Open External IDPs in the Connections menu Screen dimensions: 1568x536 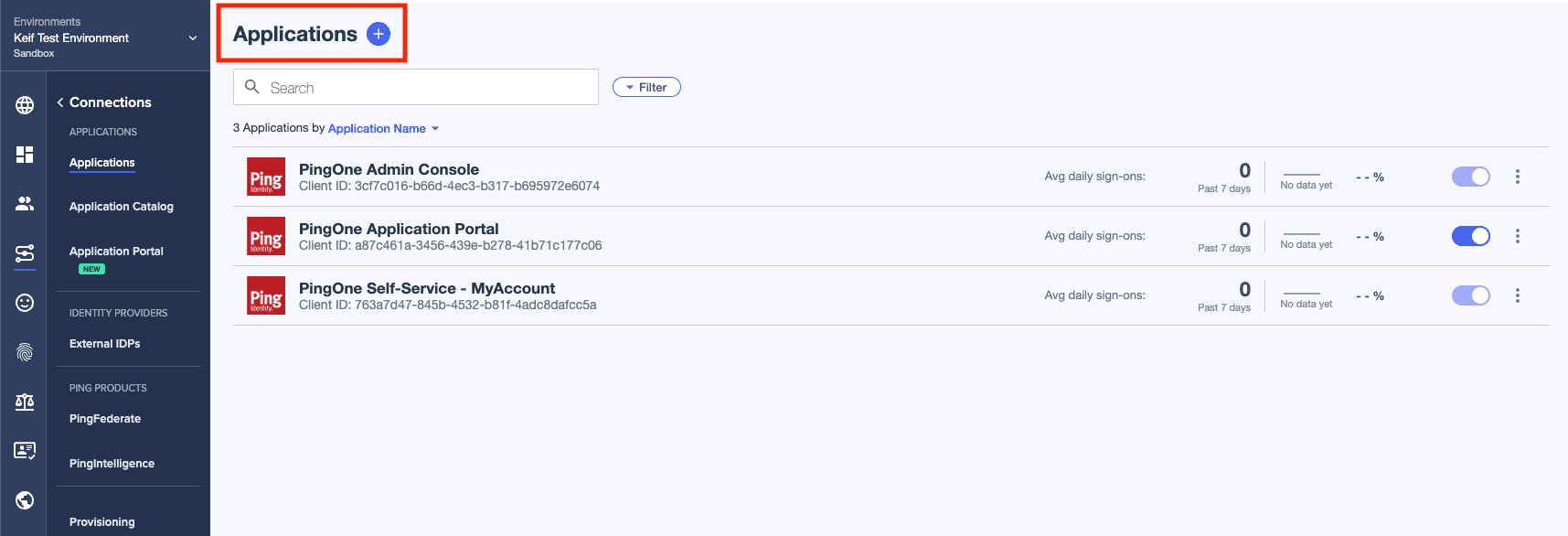coord(105,344)
